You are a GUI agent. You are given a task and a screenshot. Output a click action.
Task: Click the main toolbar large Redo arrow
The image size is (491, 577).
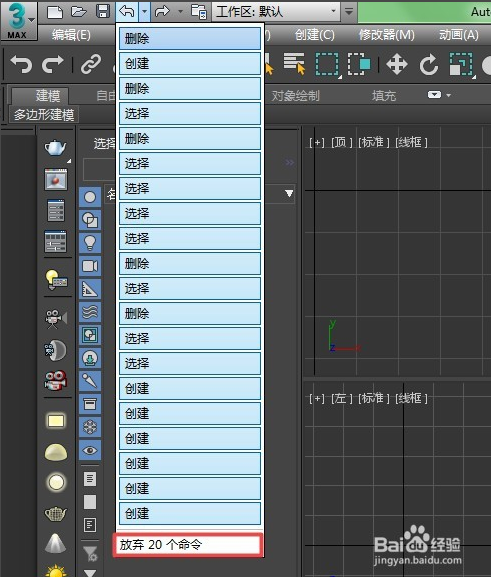tap(53, 64)
